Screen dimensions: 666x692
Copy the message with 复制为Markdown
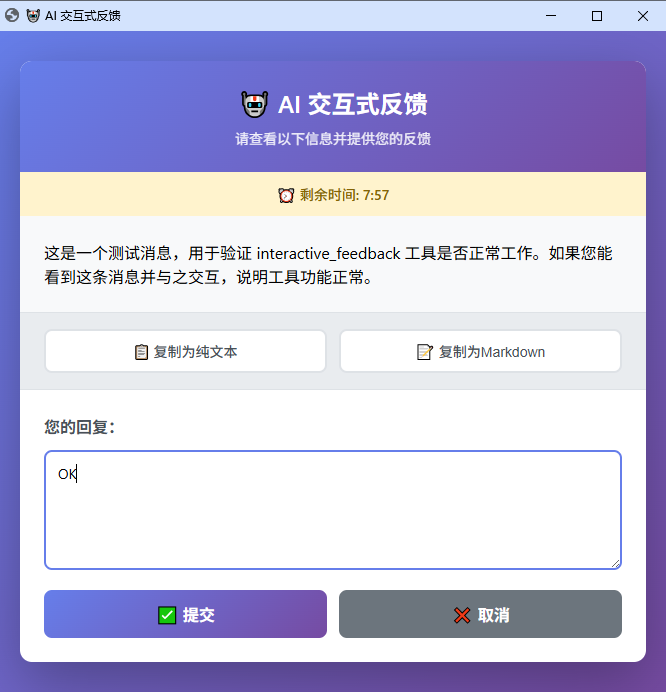click(480, 351)
